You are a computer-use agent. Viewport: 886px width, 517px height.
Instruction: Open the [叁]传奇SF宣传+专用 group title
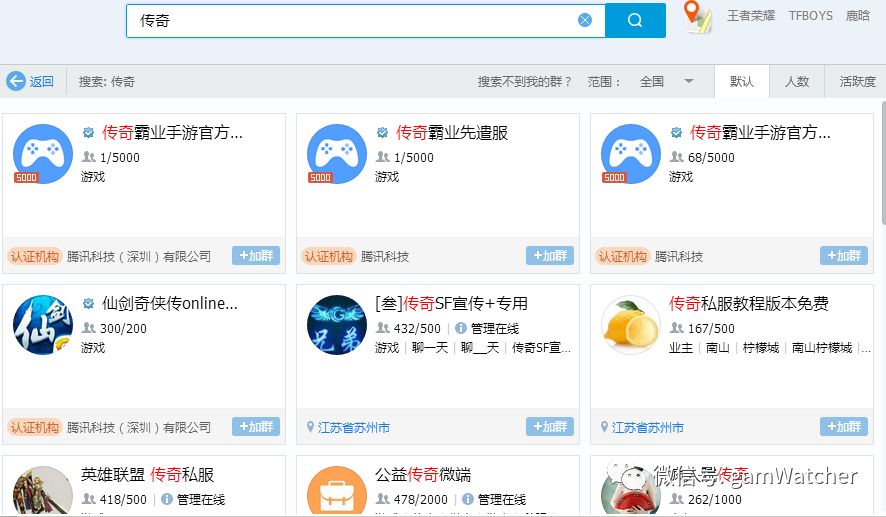[x=451, y=304]
